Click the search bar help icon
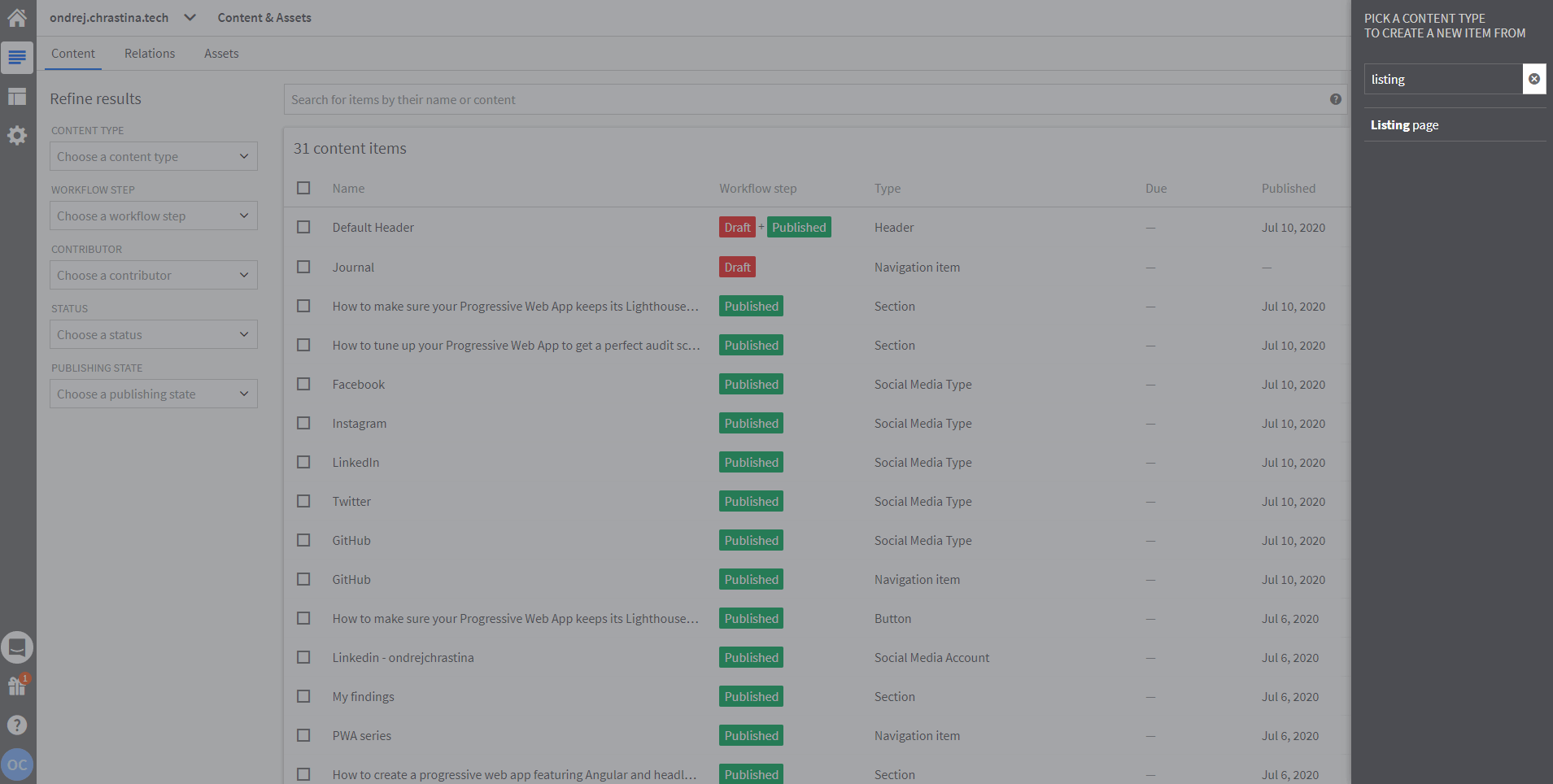Viewport: 1553px width, 784px height. coord(1335,99)
